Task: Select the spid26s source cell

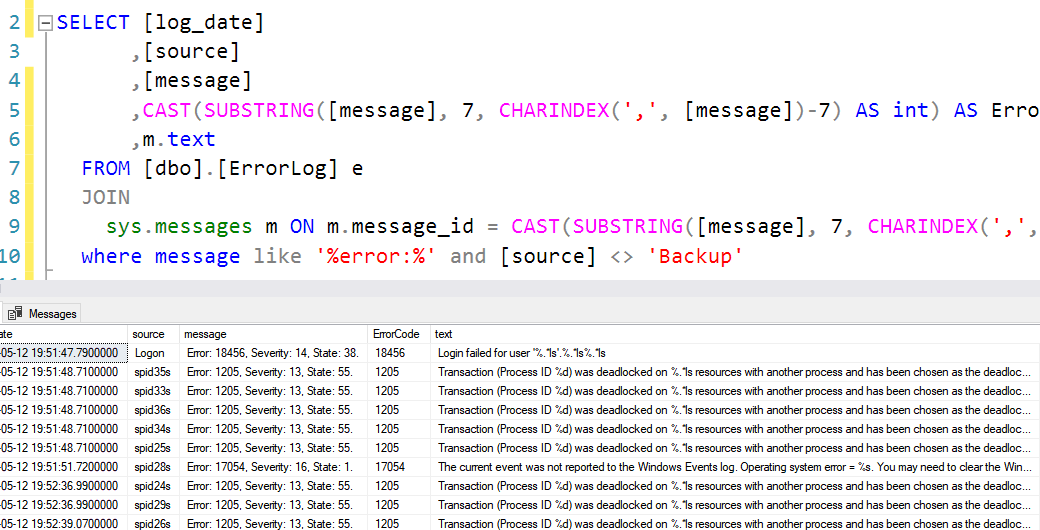Action: (152, 524)
